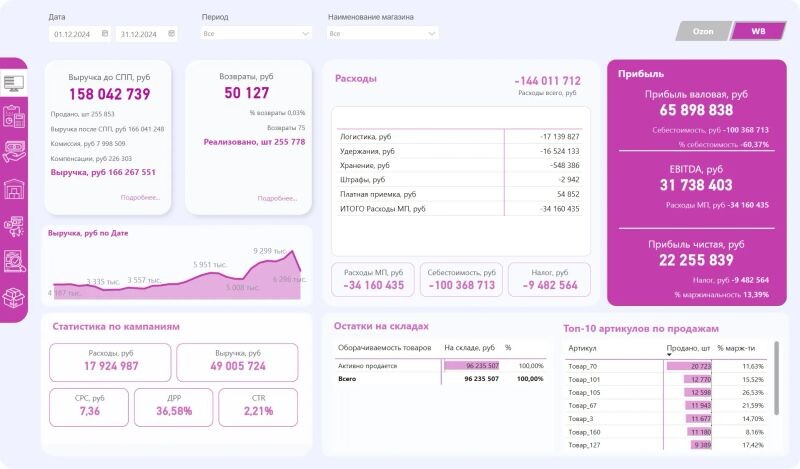This screenshot has width=800, height=469.
Task: Open calendar picker for end date 31.12.2024
Action: pos(172,33)
